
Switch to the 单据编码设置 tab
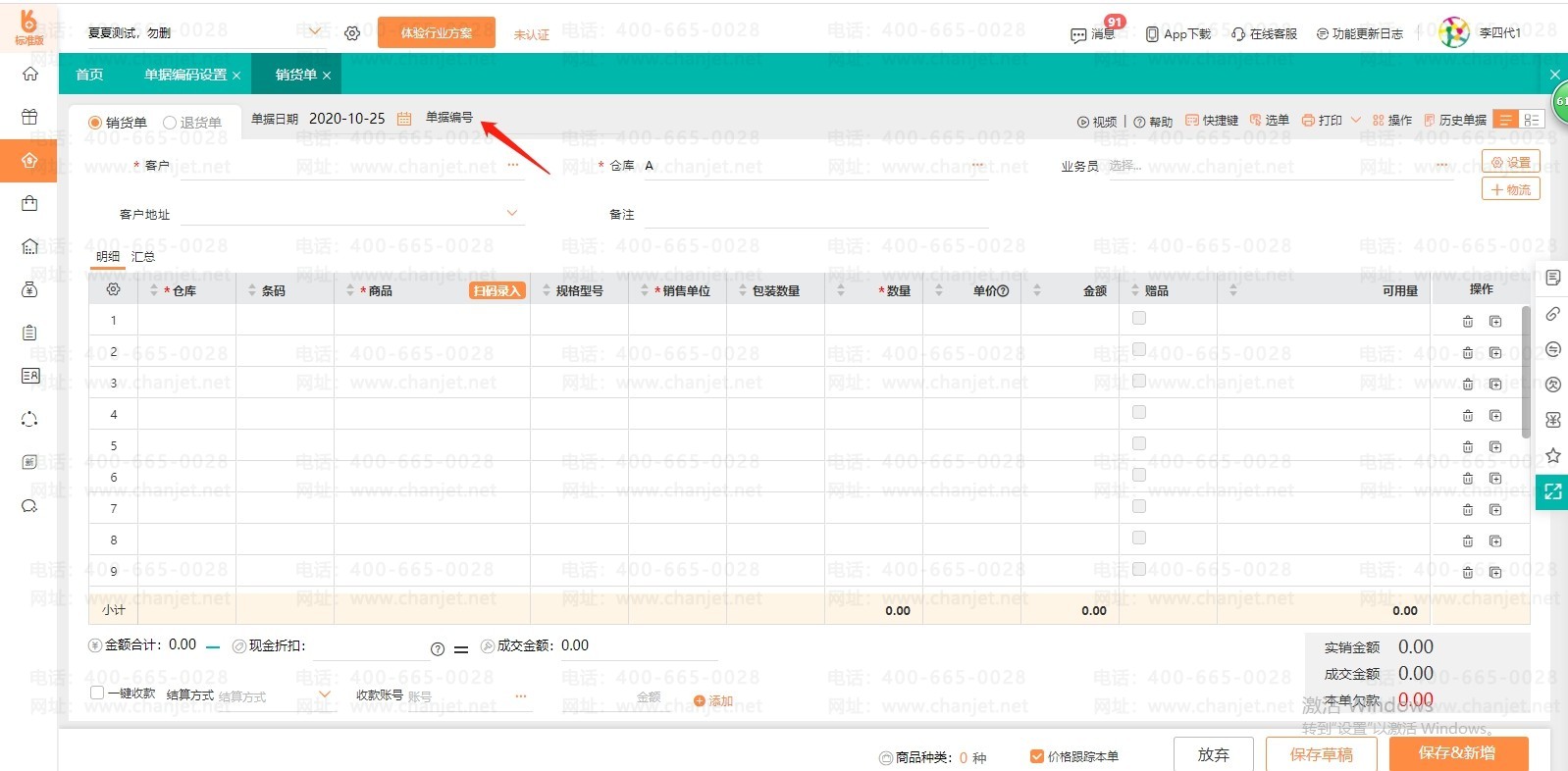click(x=184, y=75)
